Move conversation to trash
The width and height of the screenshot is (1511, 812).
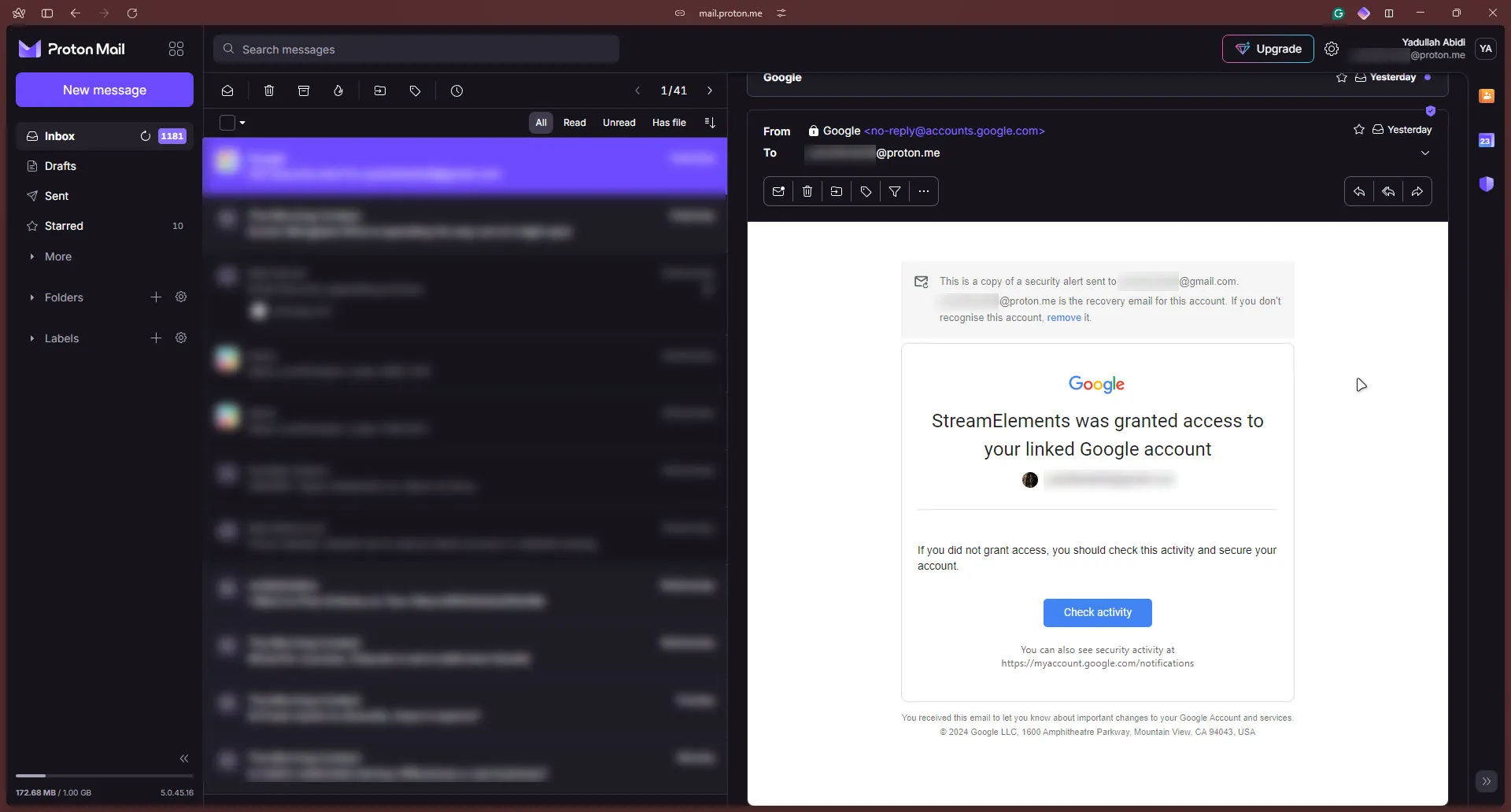(x=268, y=90)
